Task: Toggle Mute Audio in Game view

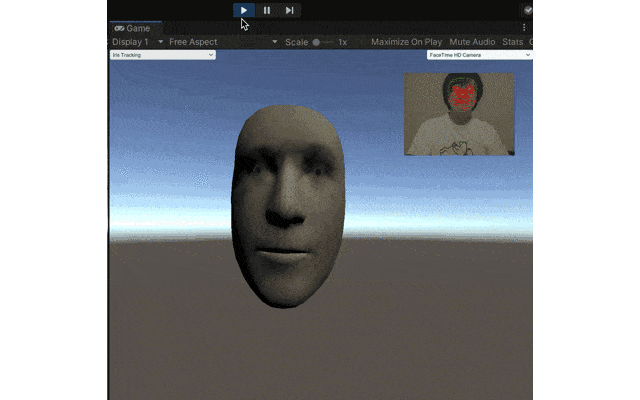Action: 472,42
